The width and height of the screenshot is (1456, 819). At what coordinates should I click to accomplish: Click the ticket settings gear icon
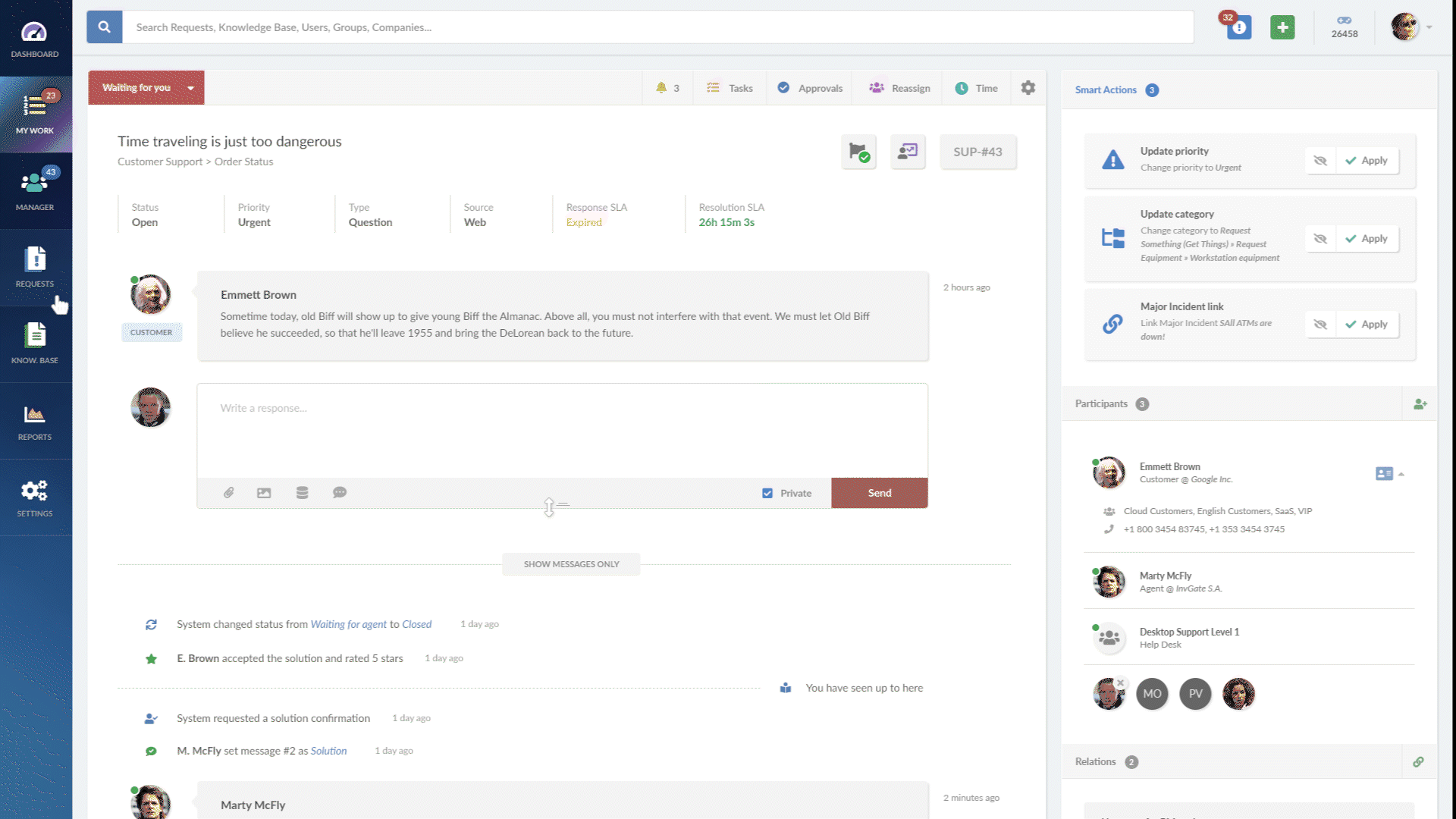tap(1028, 88)
